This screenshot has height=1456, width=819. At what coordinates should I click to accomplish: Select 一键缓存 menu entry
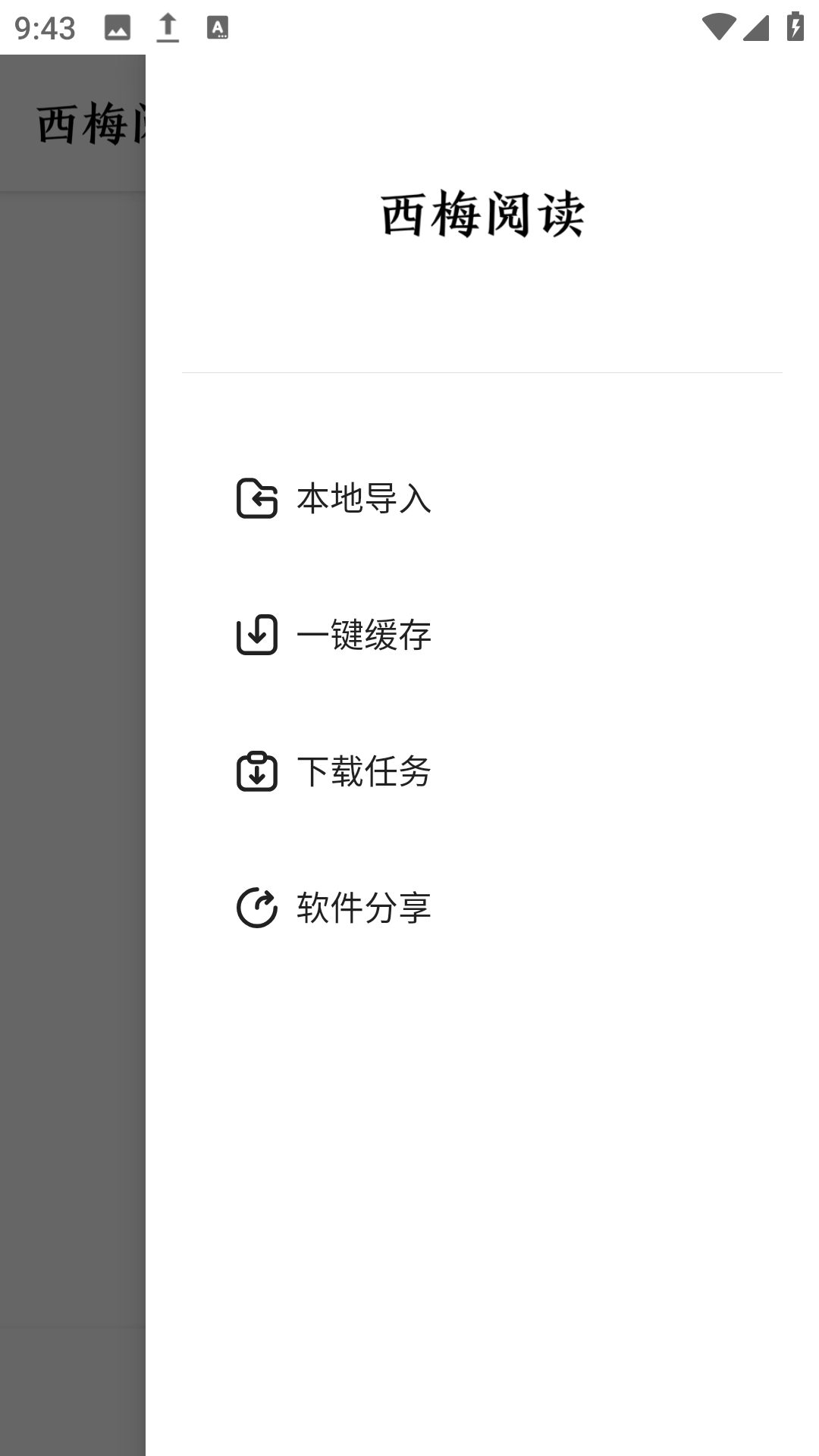coord(482,635)
